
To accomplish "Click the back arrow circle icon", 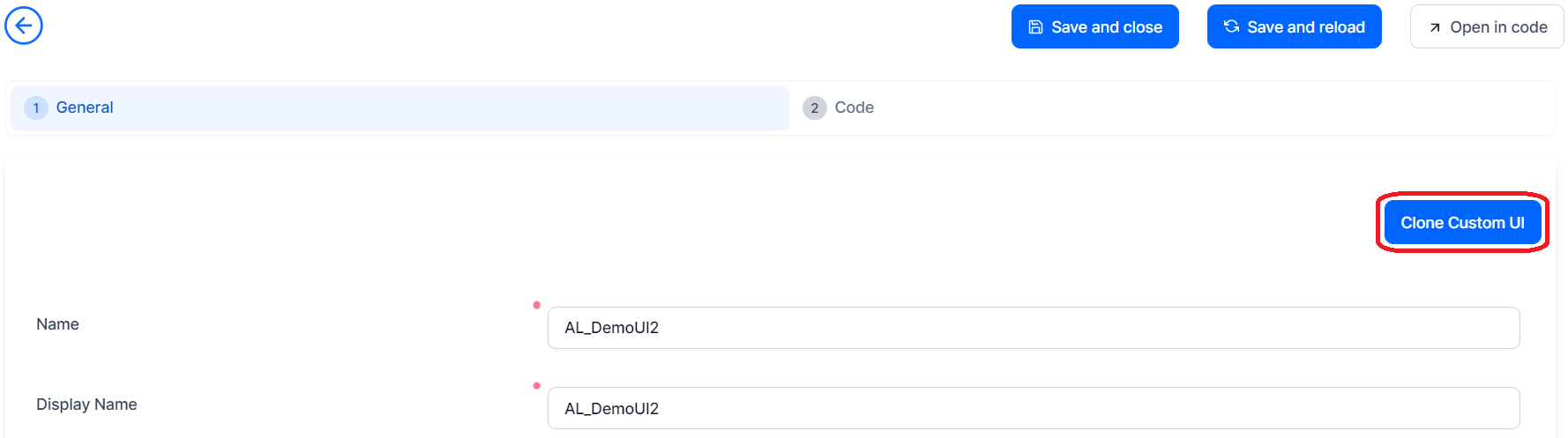I will point(24,26).
